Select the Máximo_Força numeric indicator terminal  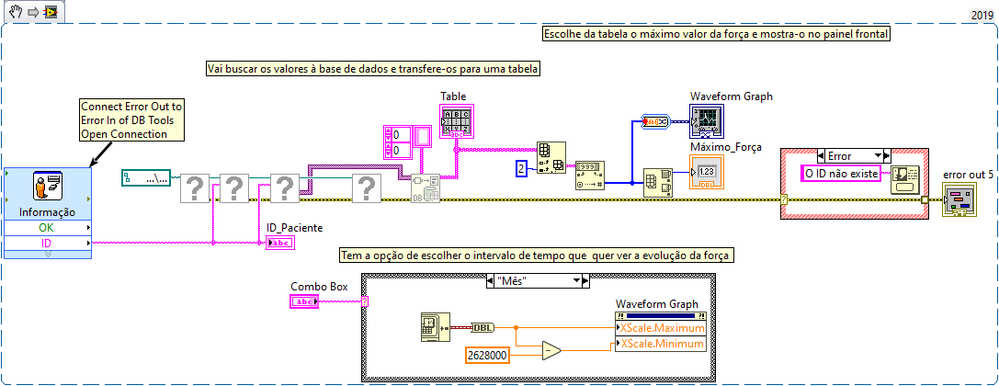[x=705, y=172]
